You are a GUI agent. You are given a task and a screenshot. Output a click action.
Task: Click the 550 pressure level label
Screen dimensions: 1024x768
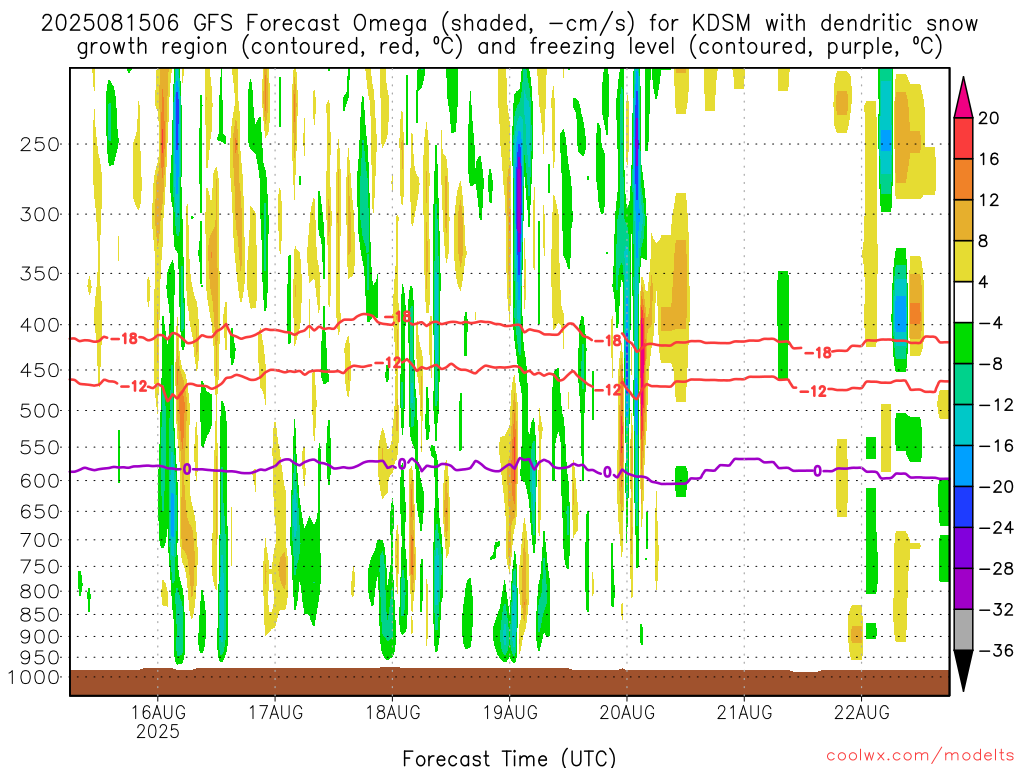click(40, 447)
